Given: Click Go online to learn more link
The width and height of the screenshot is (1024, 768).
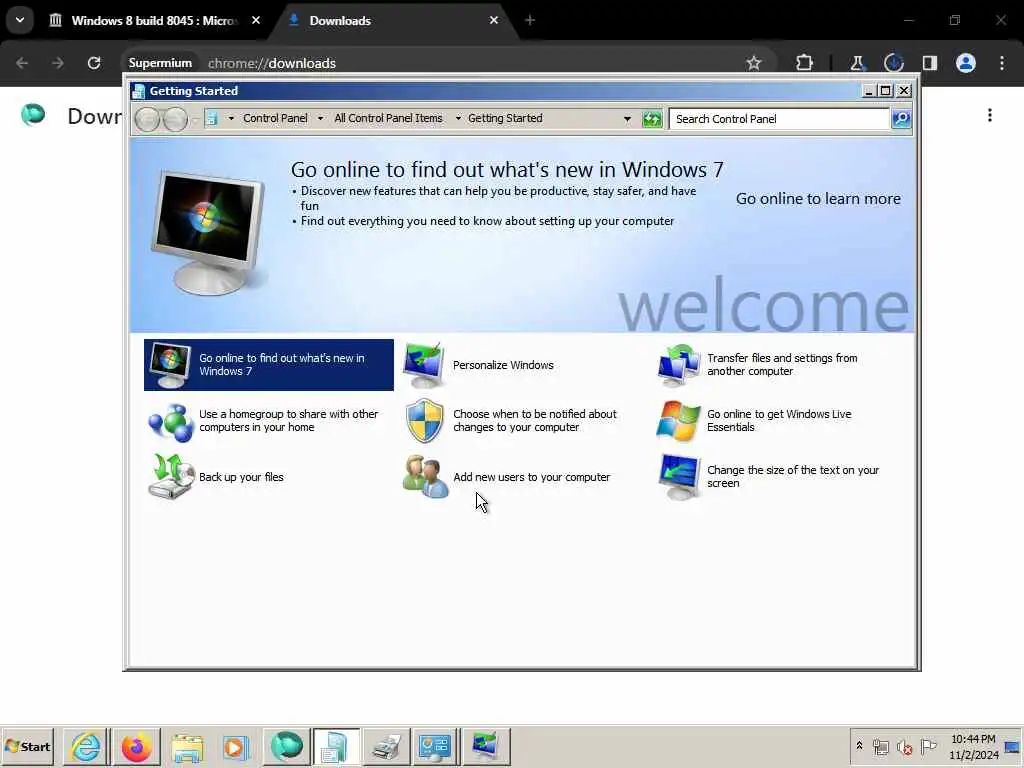Looking at the screenshot, I should [818, 199].
